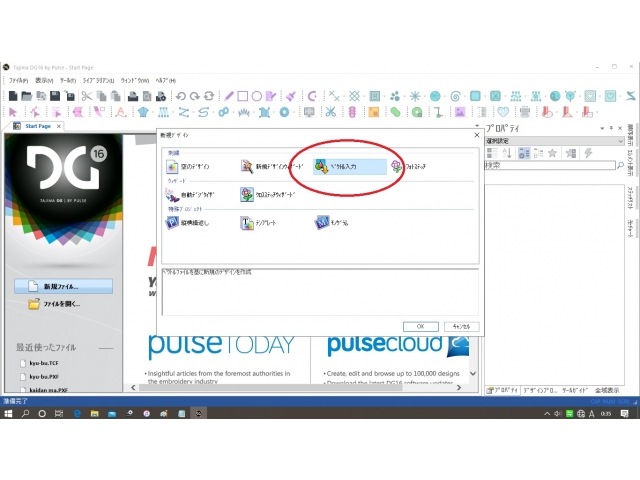Open the ツール(T) menu
This screenshot has width=640, height=480.
point(68,80)
